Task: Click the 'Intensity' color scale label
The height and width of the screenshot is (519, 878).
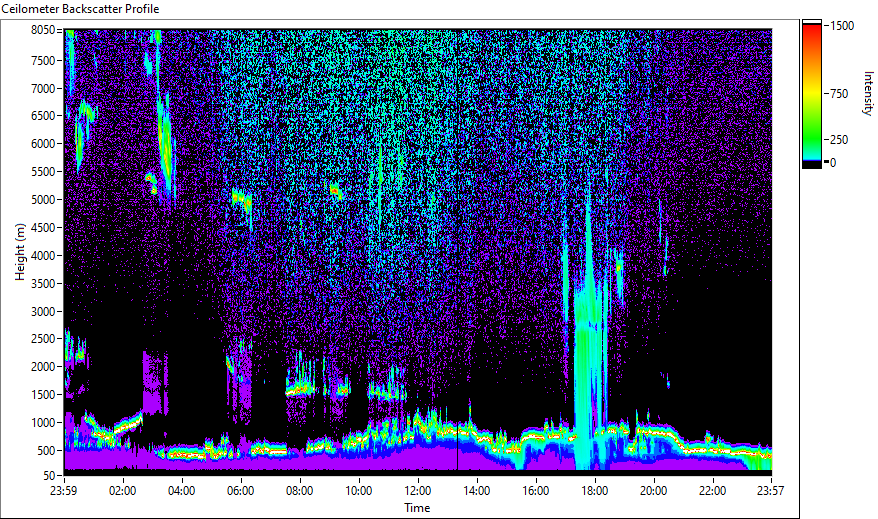Action: pos(868,93)
